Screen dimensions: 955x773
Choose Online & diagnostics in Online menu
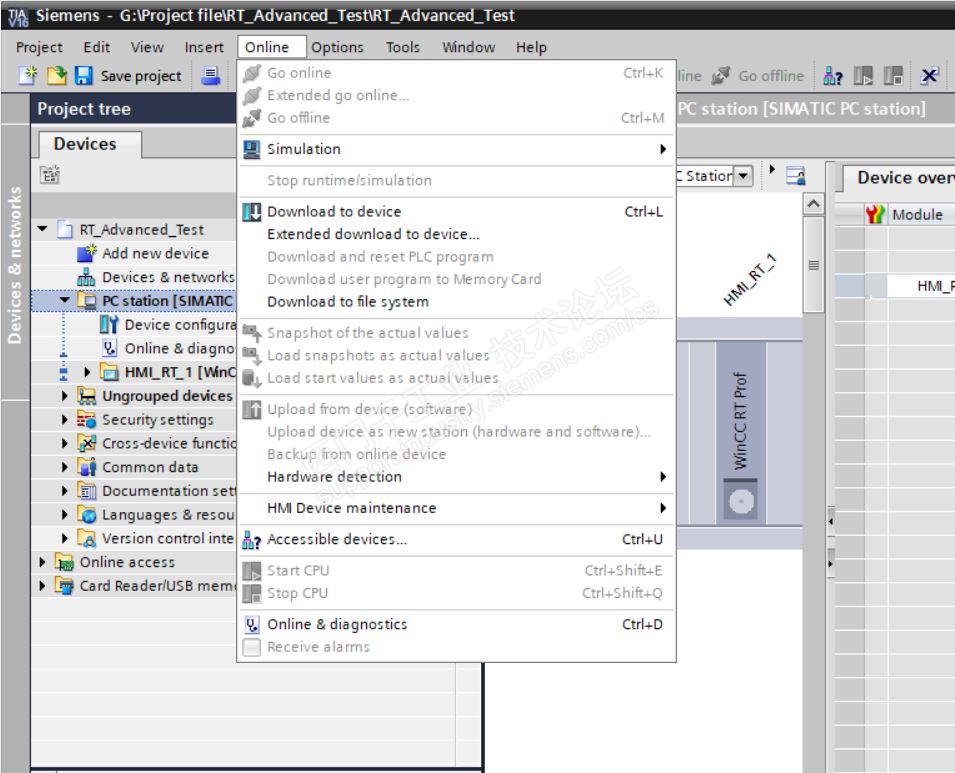click(456, 624)
